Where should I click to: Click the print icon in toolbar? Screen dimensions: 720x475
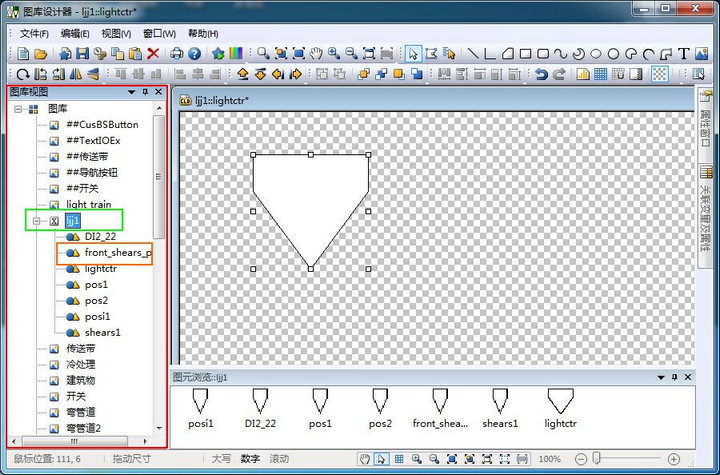176,53
